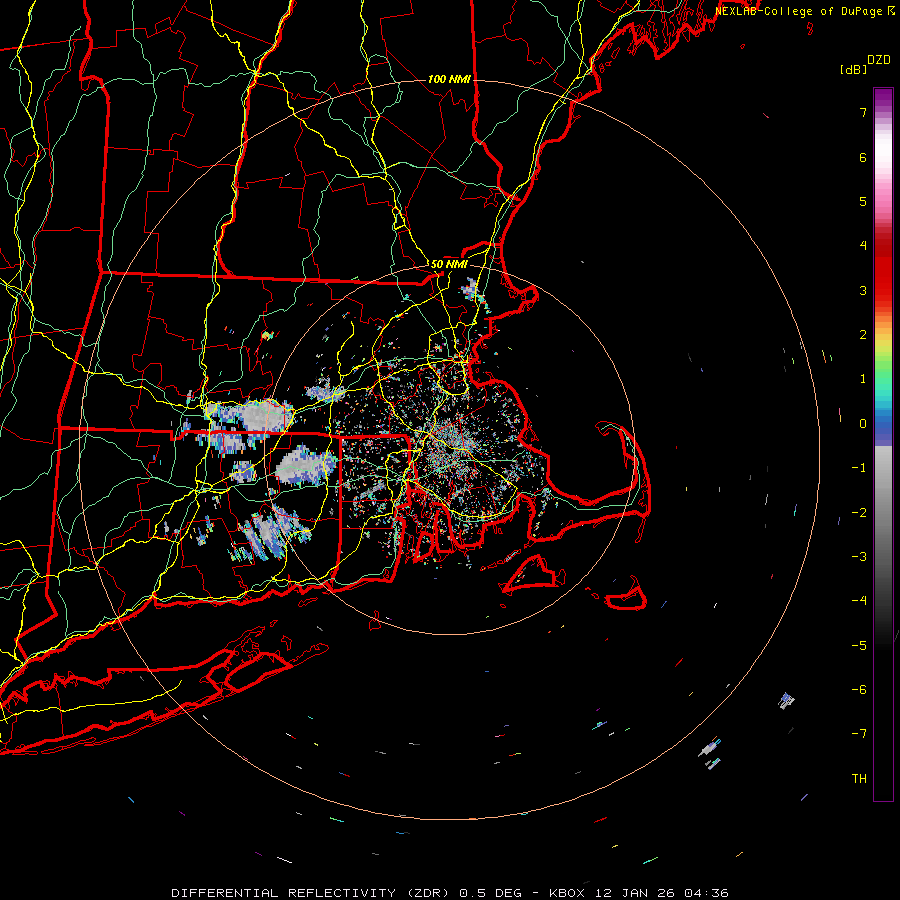Click the -6 tick label on legend

pyautogui.click(x=859, y=690)
